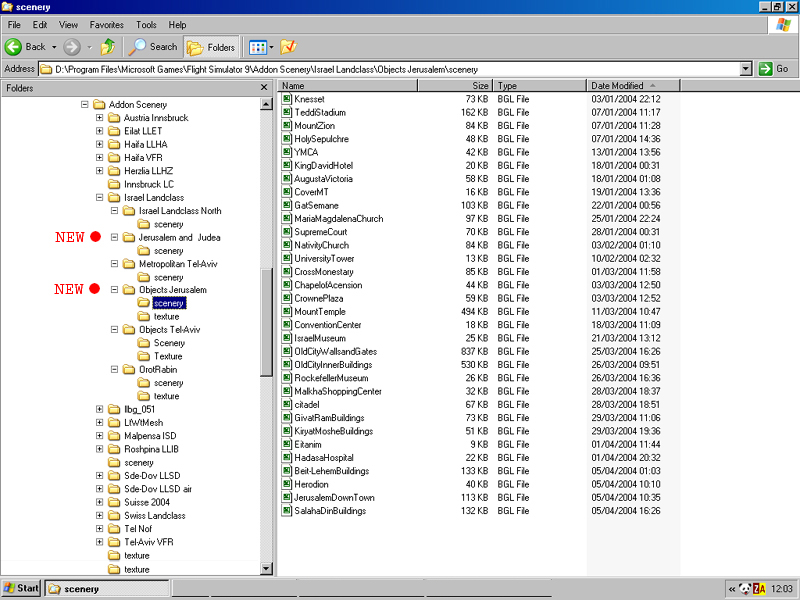Toggle the Folders pane button

click(x=211, y=47)
